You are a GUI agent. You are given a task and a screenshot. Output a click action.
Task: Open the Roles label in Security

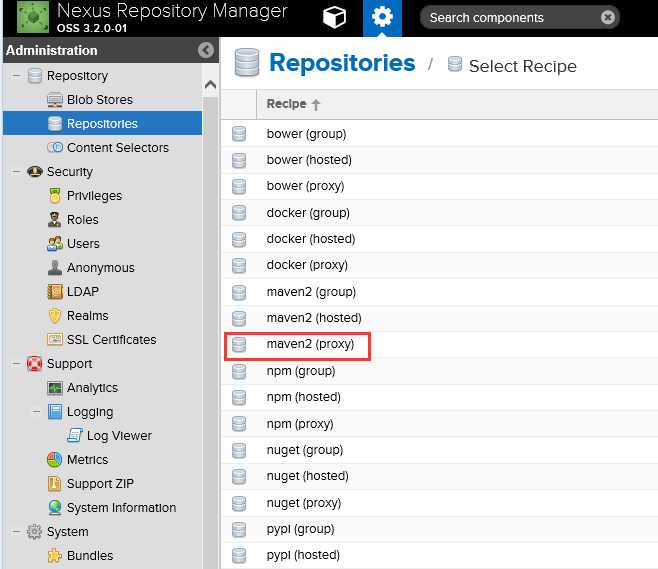pos(83,219)
